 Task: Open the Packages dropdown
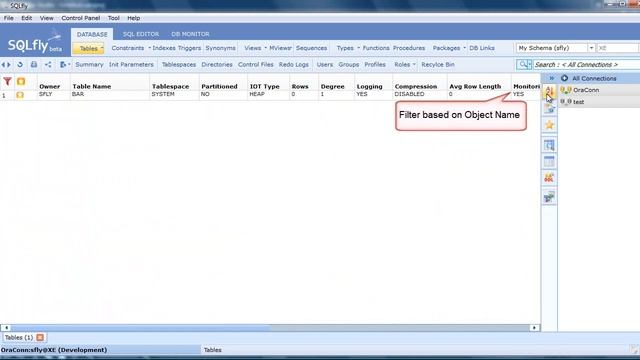coord(464,48)
